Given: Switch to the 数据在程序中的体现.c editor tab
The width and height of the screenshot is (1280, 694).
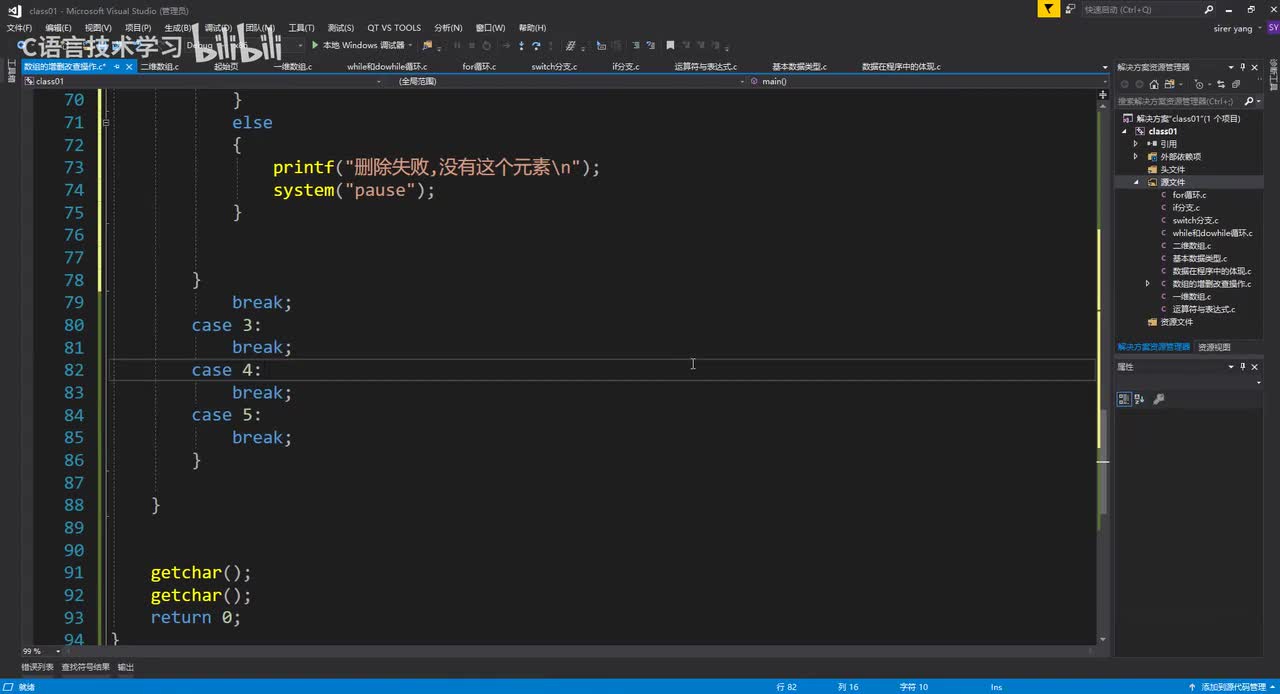Looking at the screenshot, I should pyautogui.click(x=901, y=67).
